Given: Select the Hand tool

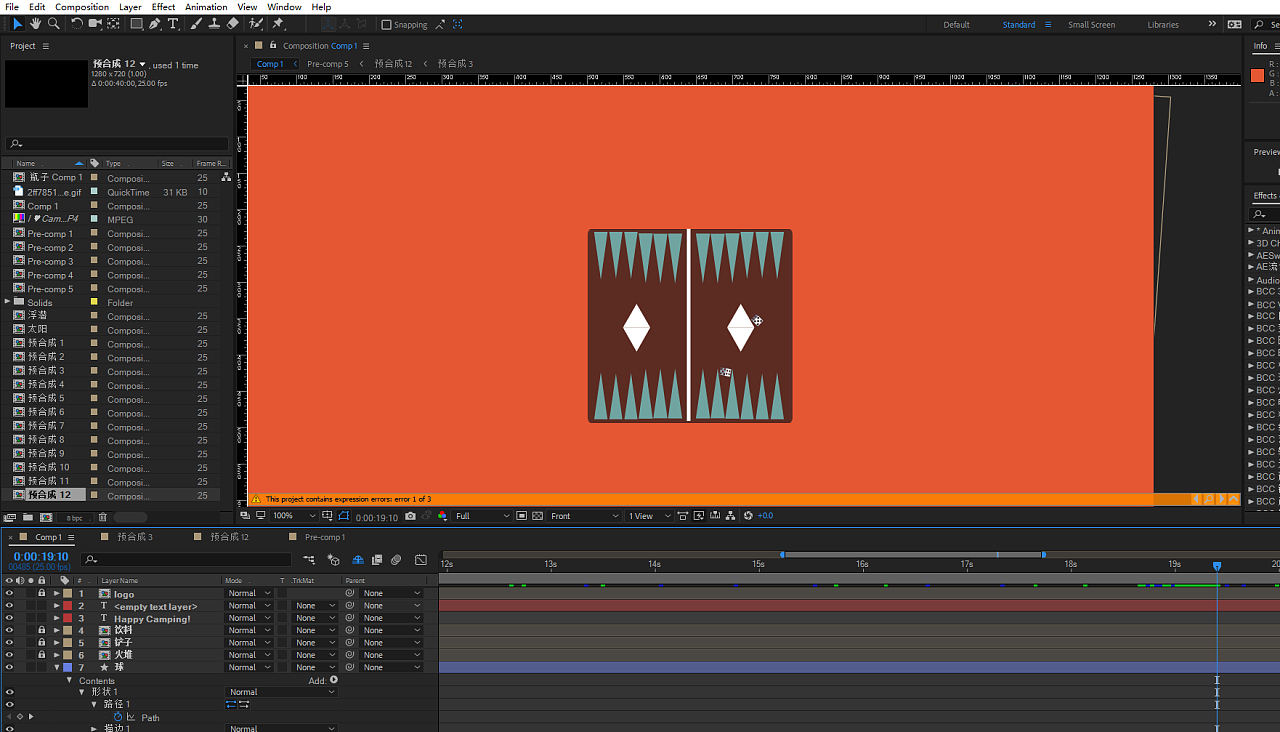Looking at the screenshot, I should 35,24.
